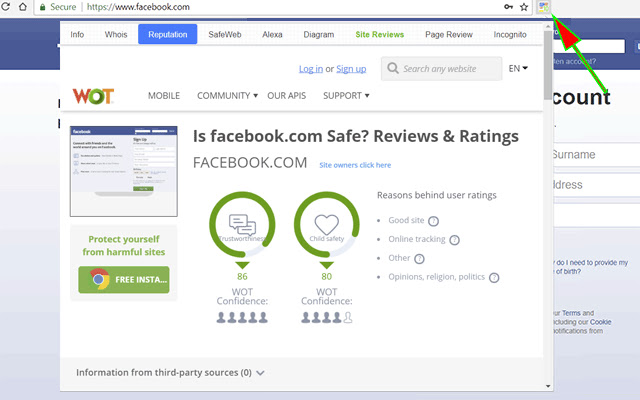Click Chrome logo on Free Install button
The width and height of the screenshot is (640, 400).
[x=99, y=279]
